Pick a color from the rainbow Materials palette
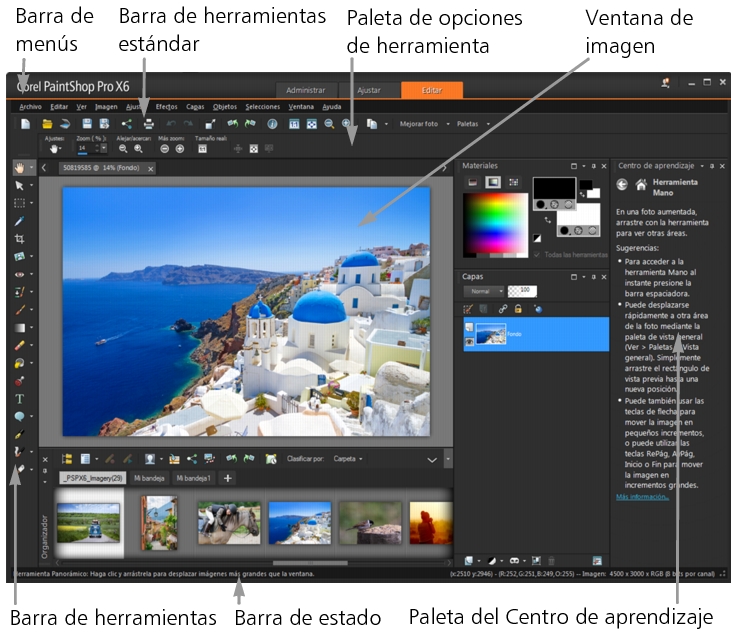The height and width of the screenshot is (637, 731). tap(494, 219)
